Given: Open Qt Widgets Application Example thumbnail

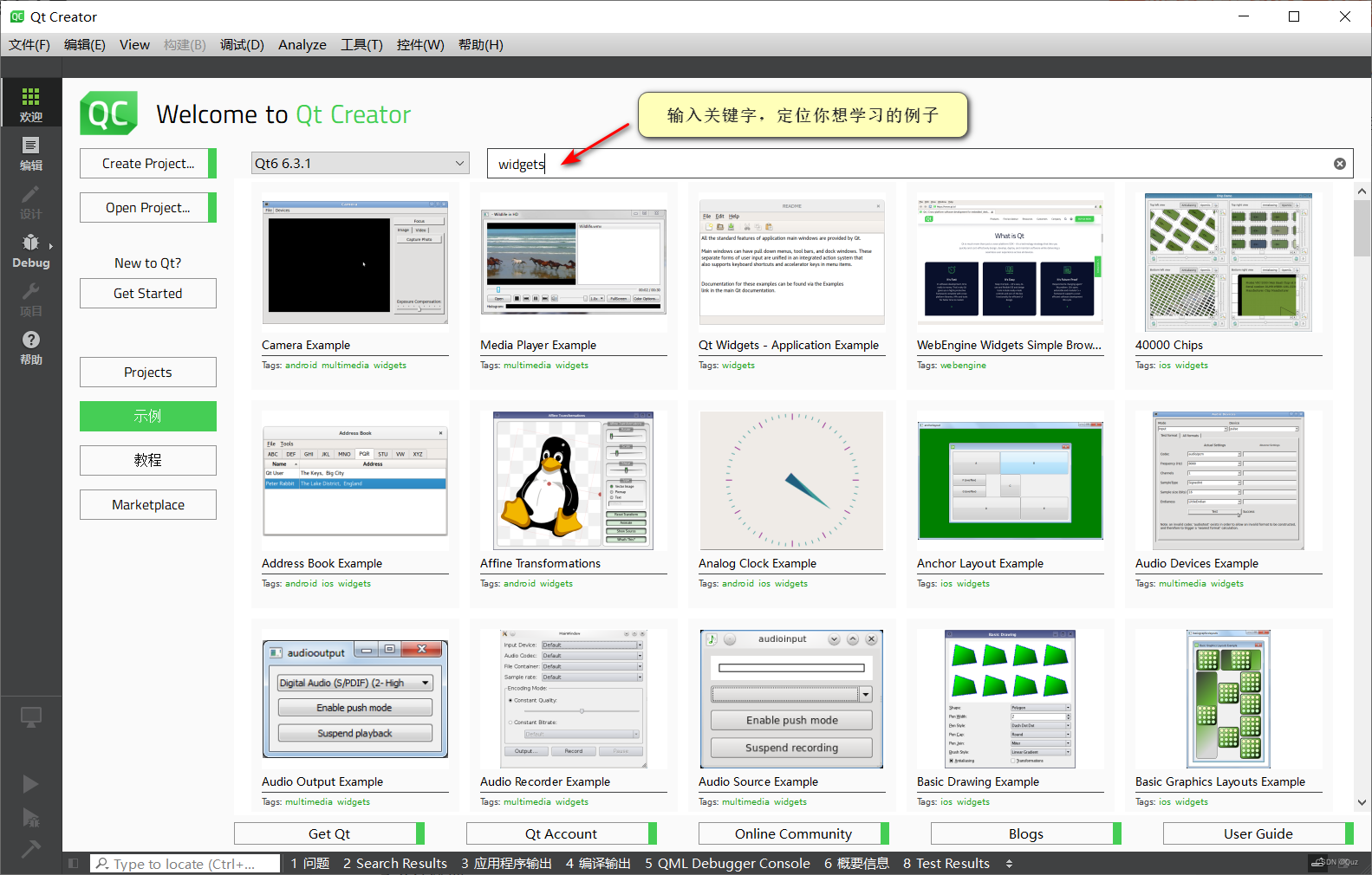Looking at the screenshot, I should pyautogui.click(x=792, y=262).
